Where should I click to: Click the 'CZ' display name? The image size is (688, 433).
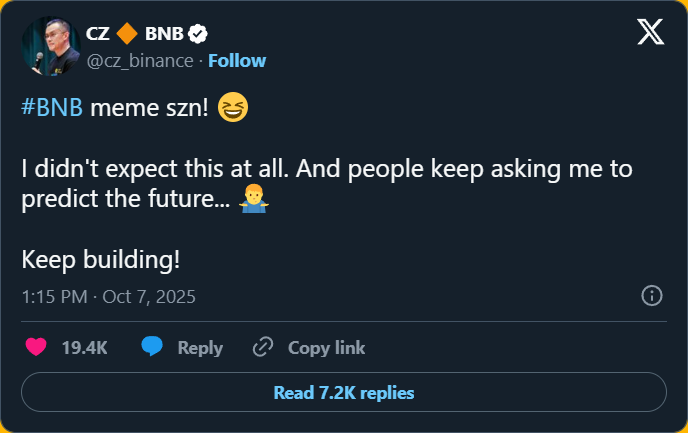pyautogui.click(x=98, y=35)
